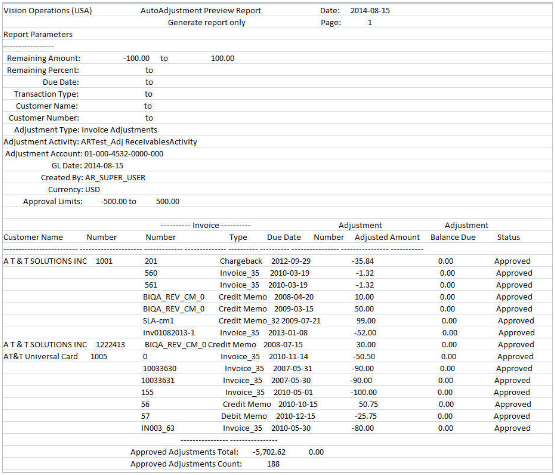Select the 'Status' column header
The image size is (555, 475).
point(509,238)
